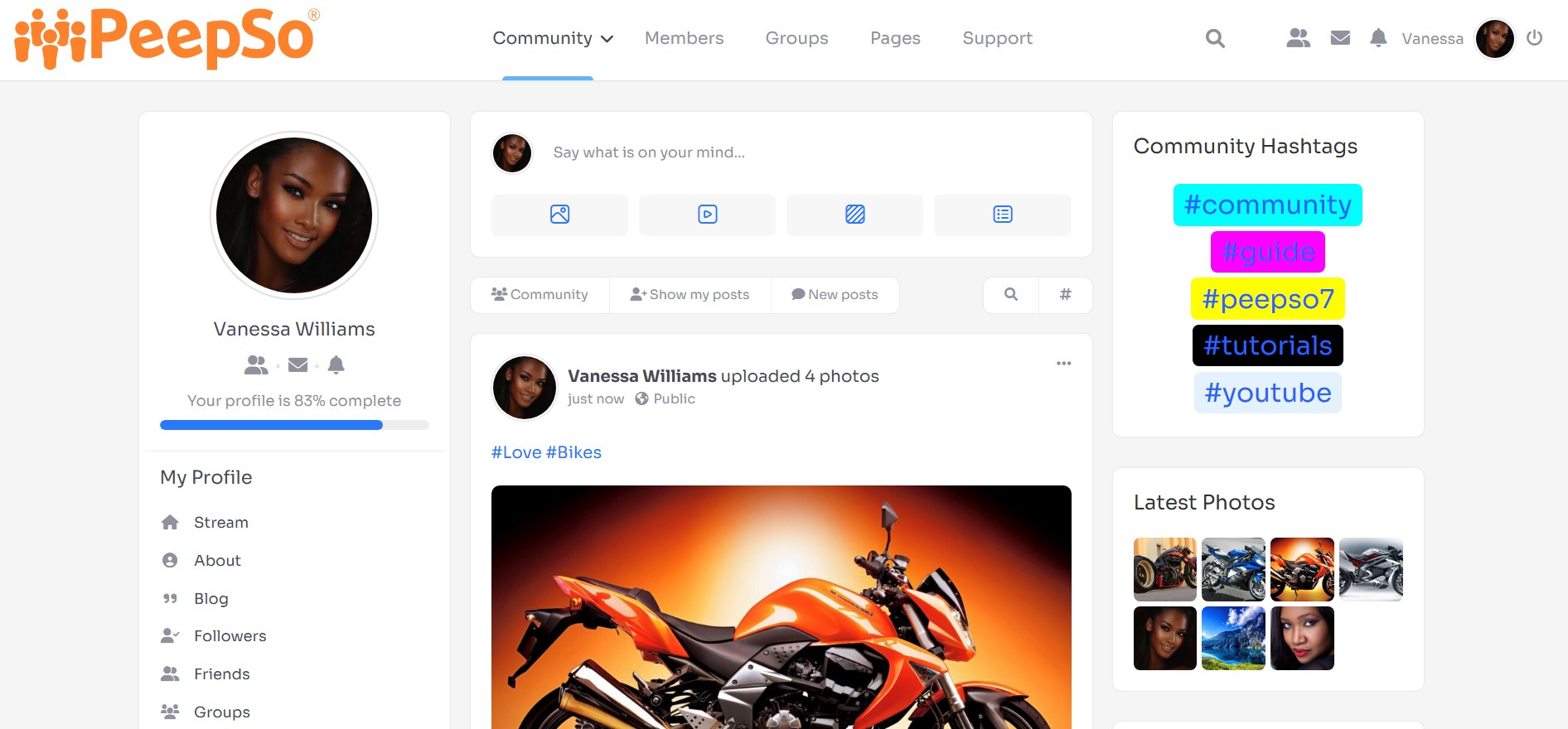Open the purple-makeup portrait thumbnail
Image resolution: width=1568 pixels, height=729 pixels.
[x=1302, y=638]
